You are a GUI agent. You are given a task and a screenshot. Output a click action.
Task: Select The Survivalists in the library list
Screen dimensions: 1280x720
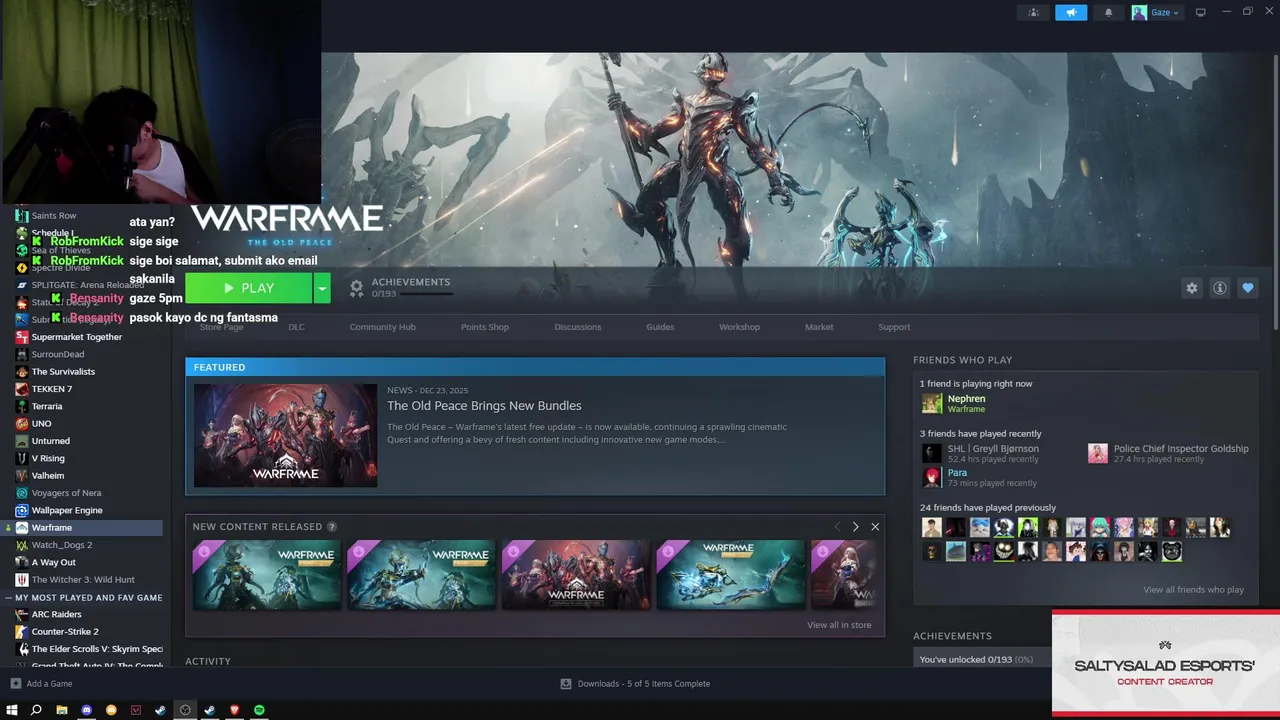coord(63,372)
